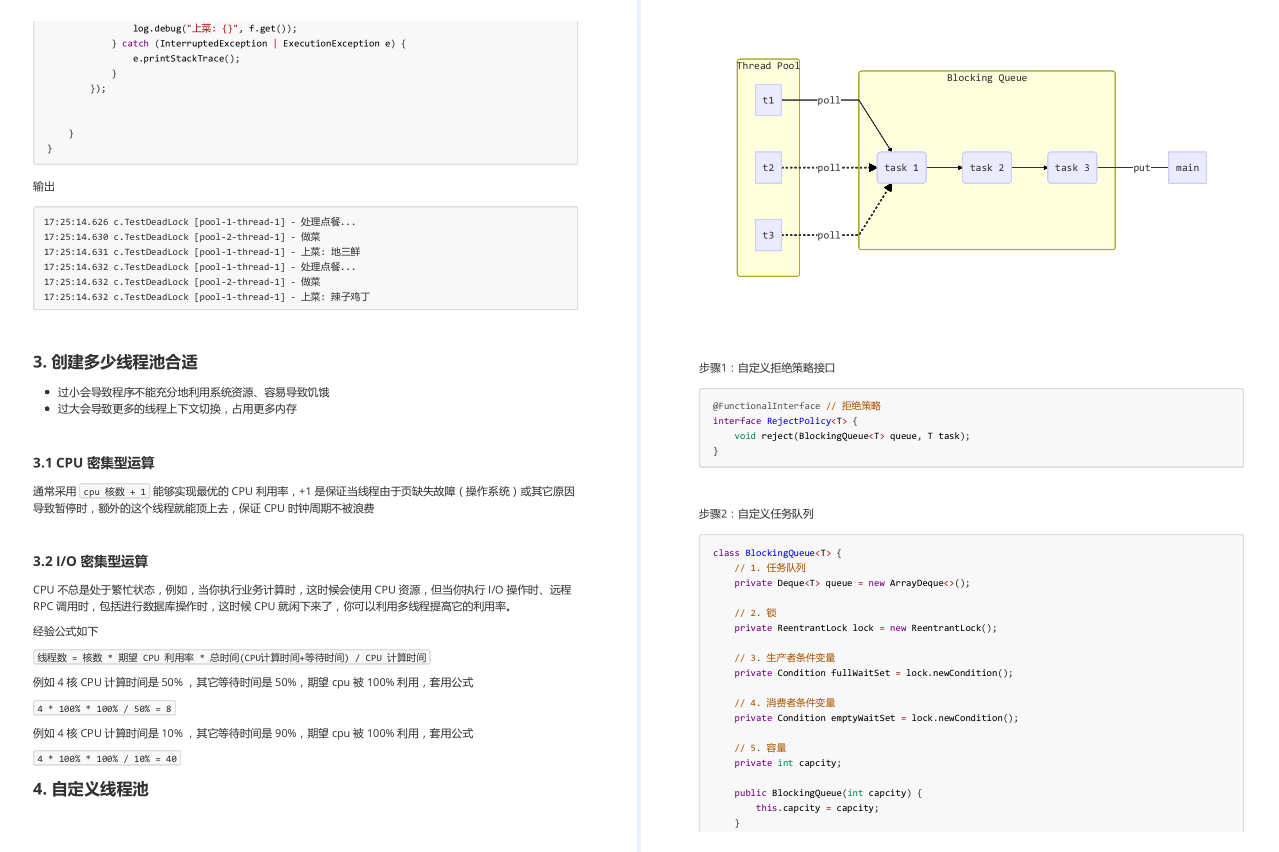
Task: Click log line ending '上菜: 辣子鸡丁'
Action: pyautogui.click(x=207, y=297)
